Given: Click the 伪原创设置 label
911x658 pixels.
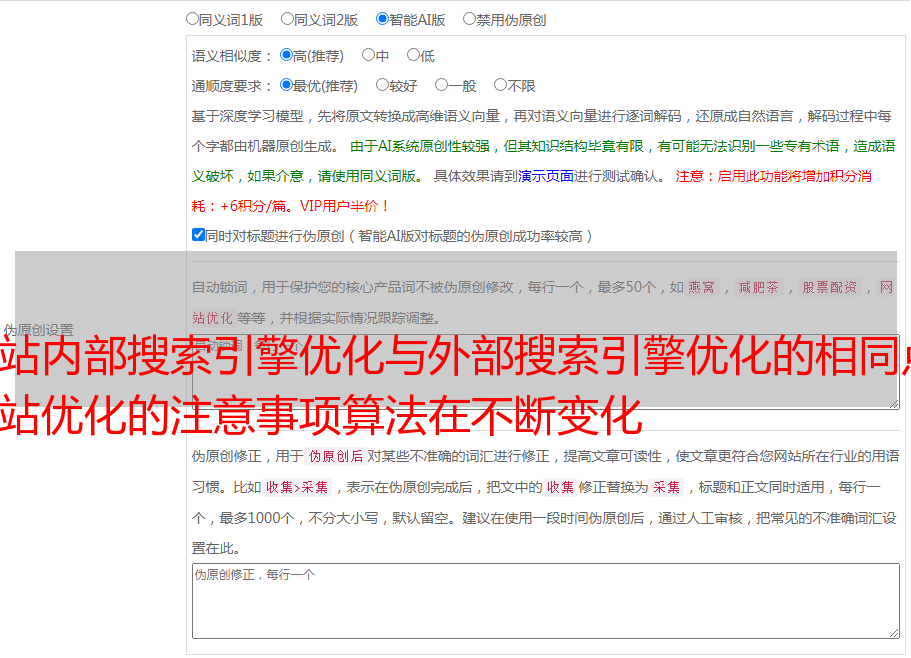Looking at the screenshot, I should click(38, 330).
